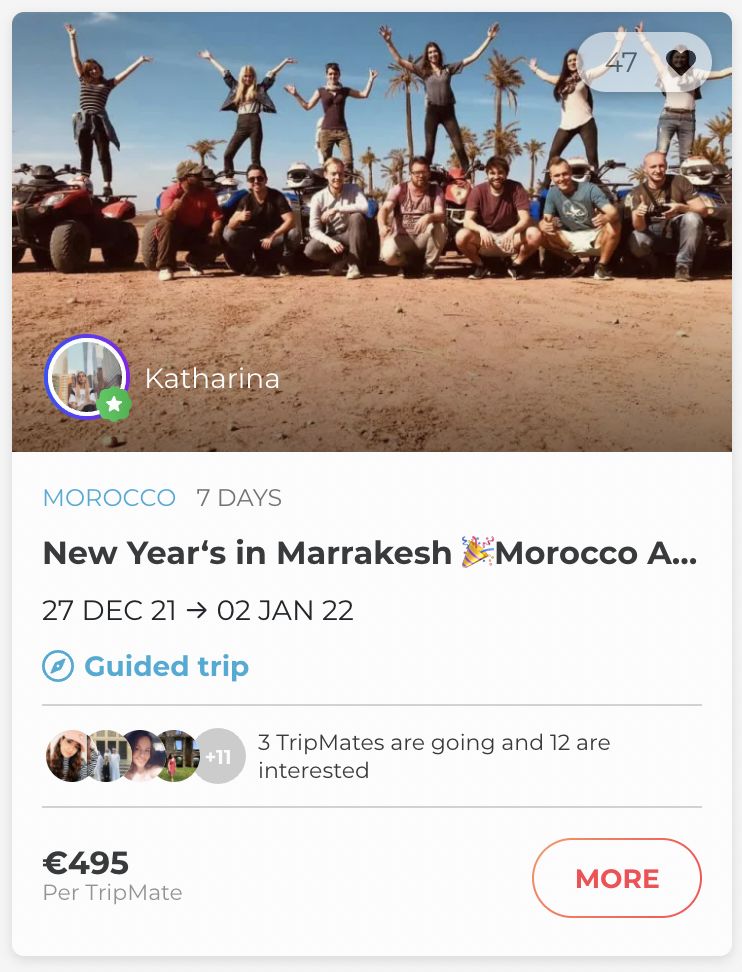The width and height of the screenshot is (742, 972).
Task: Open TripMate avatar with striped shirt
Action: [x=68, y=756]
